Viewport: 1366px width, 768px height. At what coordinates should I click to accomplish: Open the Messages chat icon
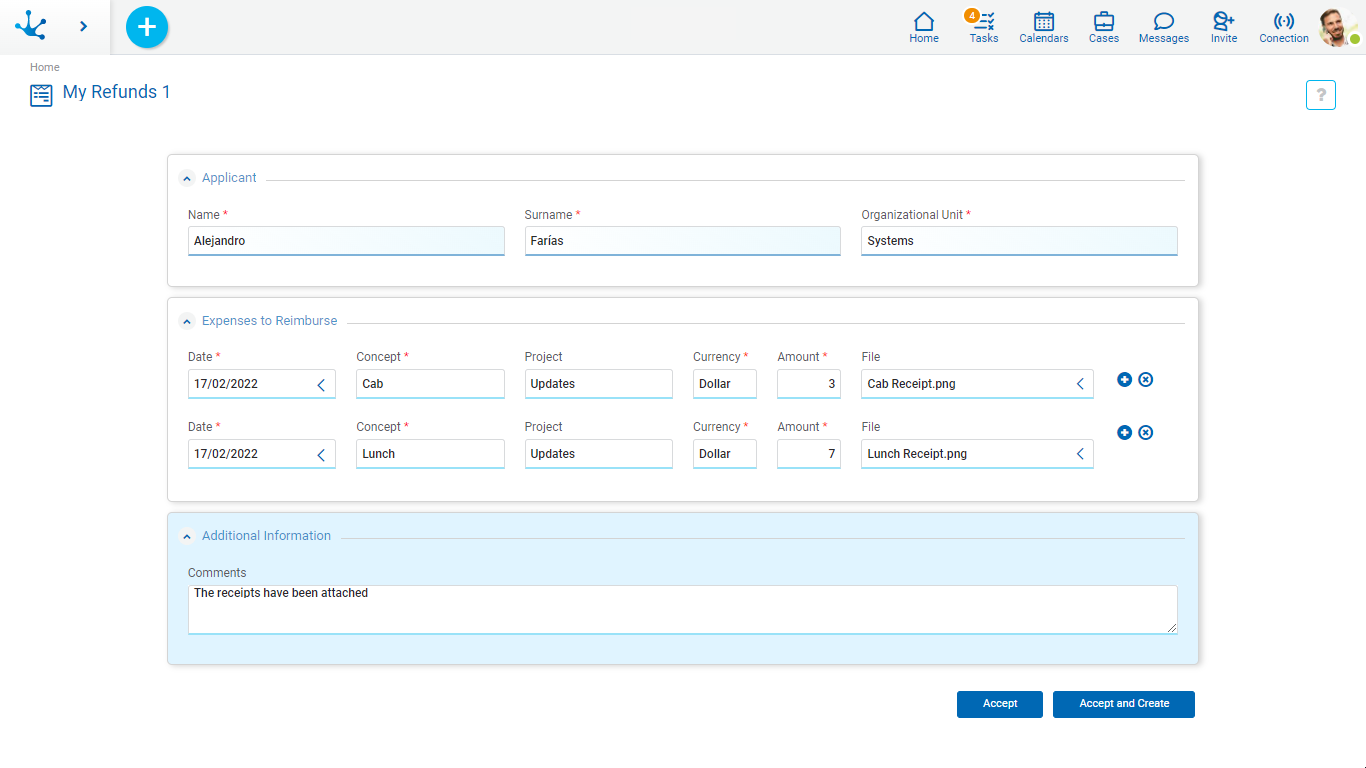pyautogui.click(x=1163, y=27)
